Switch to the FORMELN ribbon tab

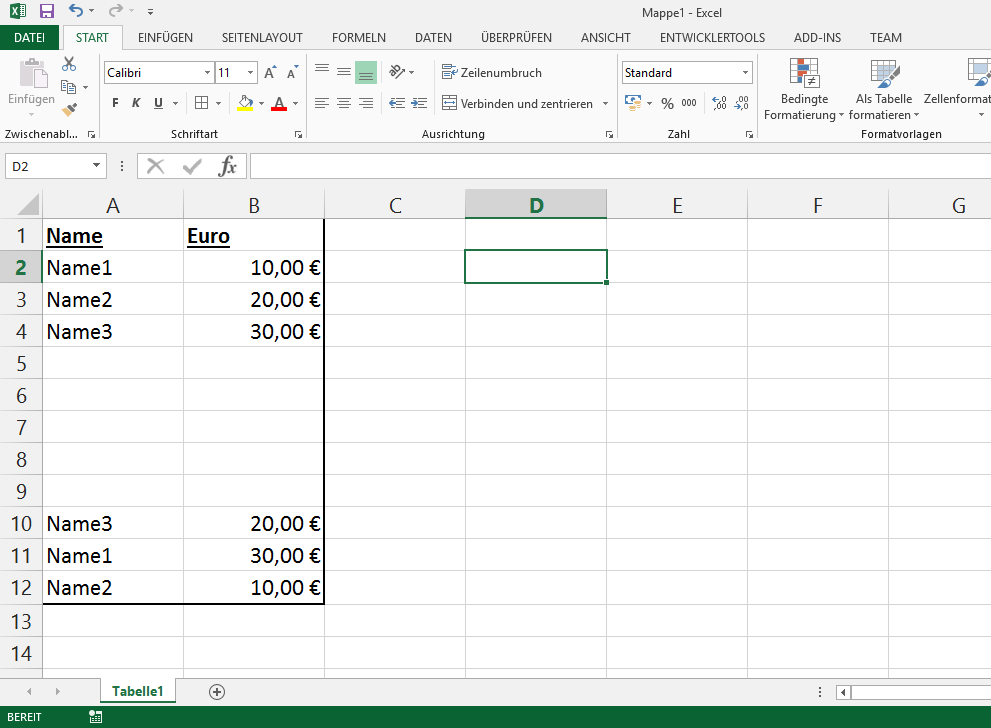[358, 37]
